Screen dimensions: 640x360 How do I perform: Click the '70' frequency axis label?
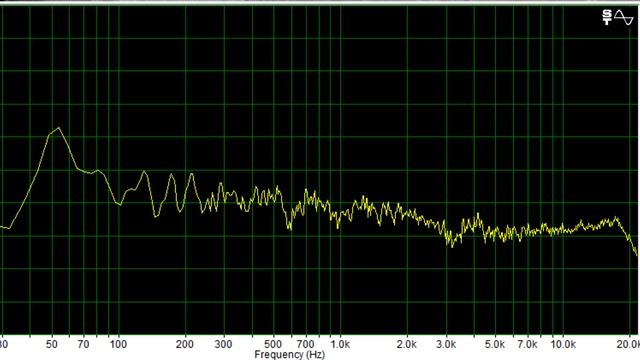click(83, 344)
